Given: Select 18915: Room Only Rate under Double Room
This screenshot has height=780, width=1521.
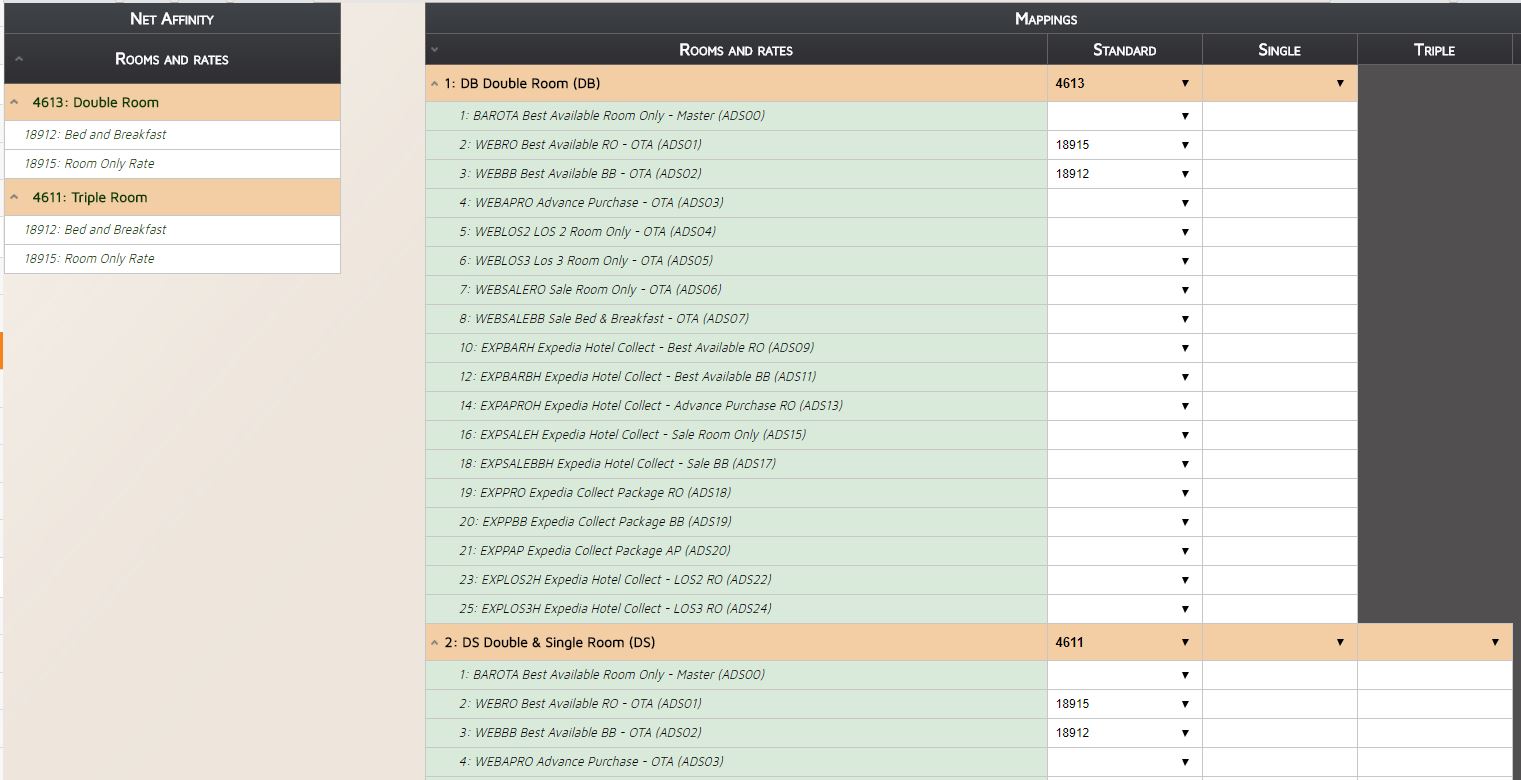Looking at the screenshot, I should coord(172,164).
